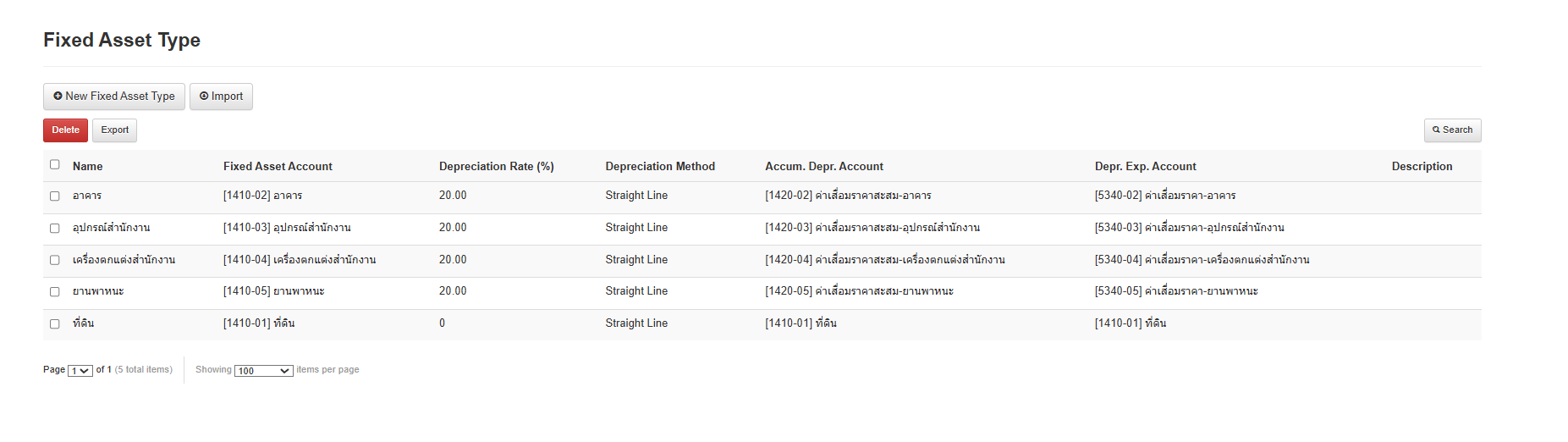Open the page number dropdown
Image resolution: width=1568 pixels, height=442 pixels.
(80, 371)
